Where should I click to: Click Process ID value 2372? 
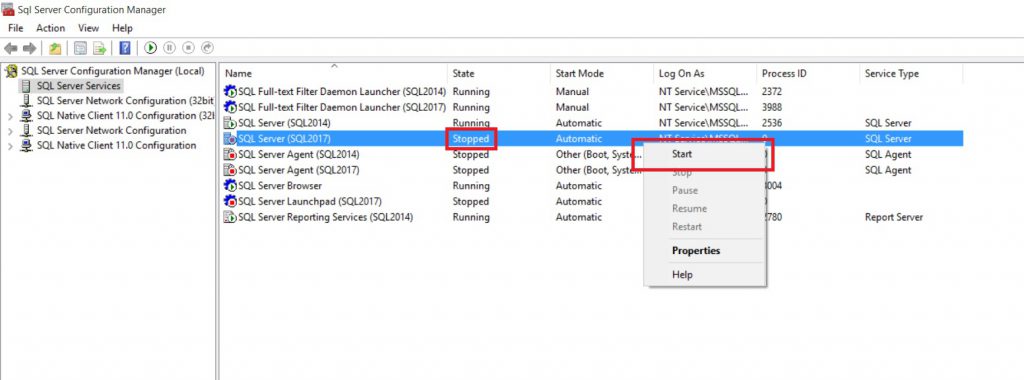pyautogui.click(x=772, y=91)
